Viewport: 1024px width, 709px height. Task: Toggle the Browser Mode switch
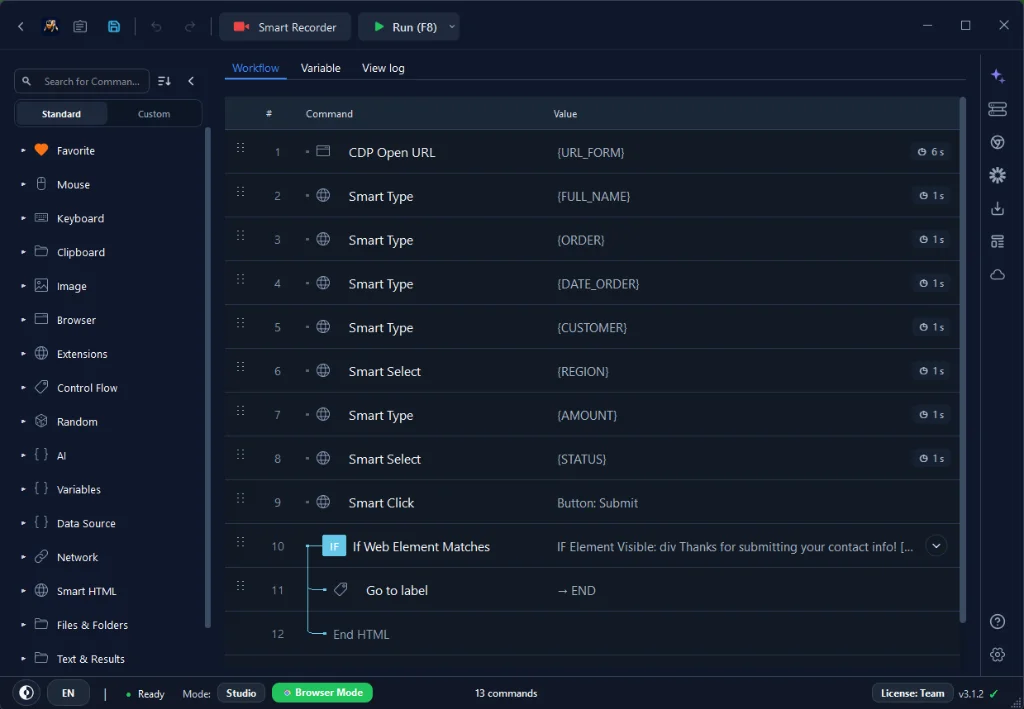click(x=323, y=693)
